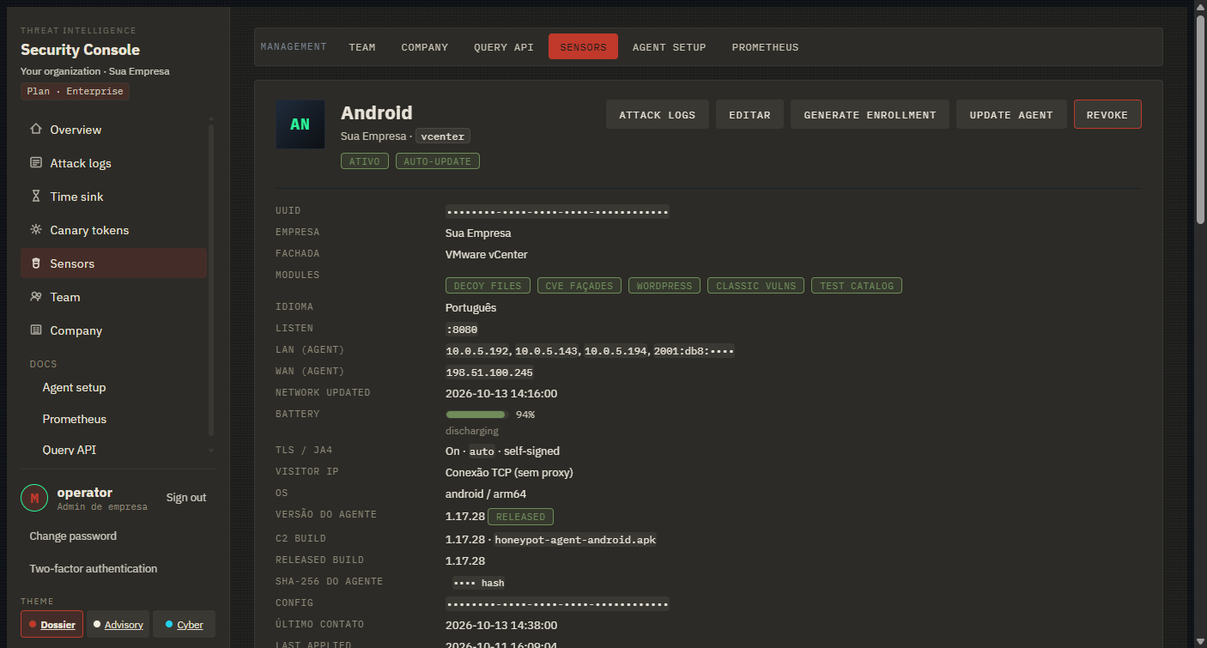Select the Cyber theme

click(x=184, y=624)
